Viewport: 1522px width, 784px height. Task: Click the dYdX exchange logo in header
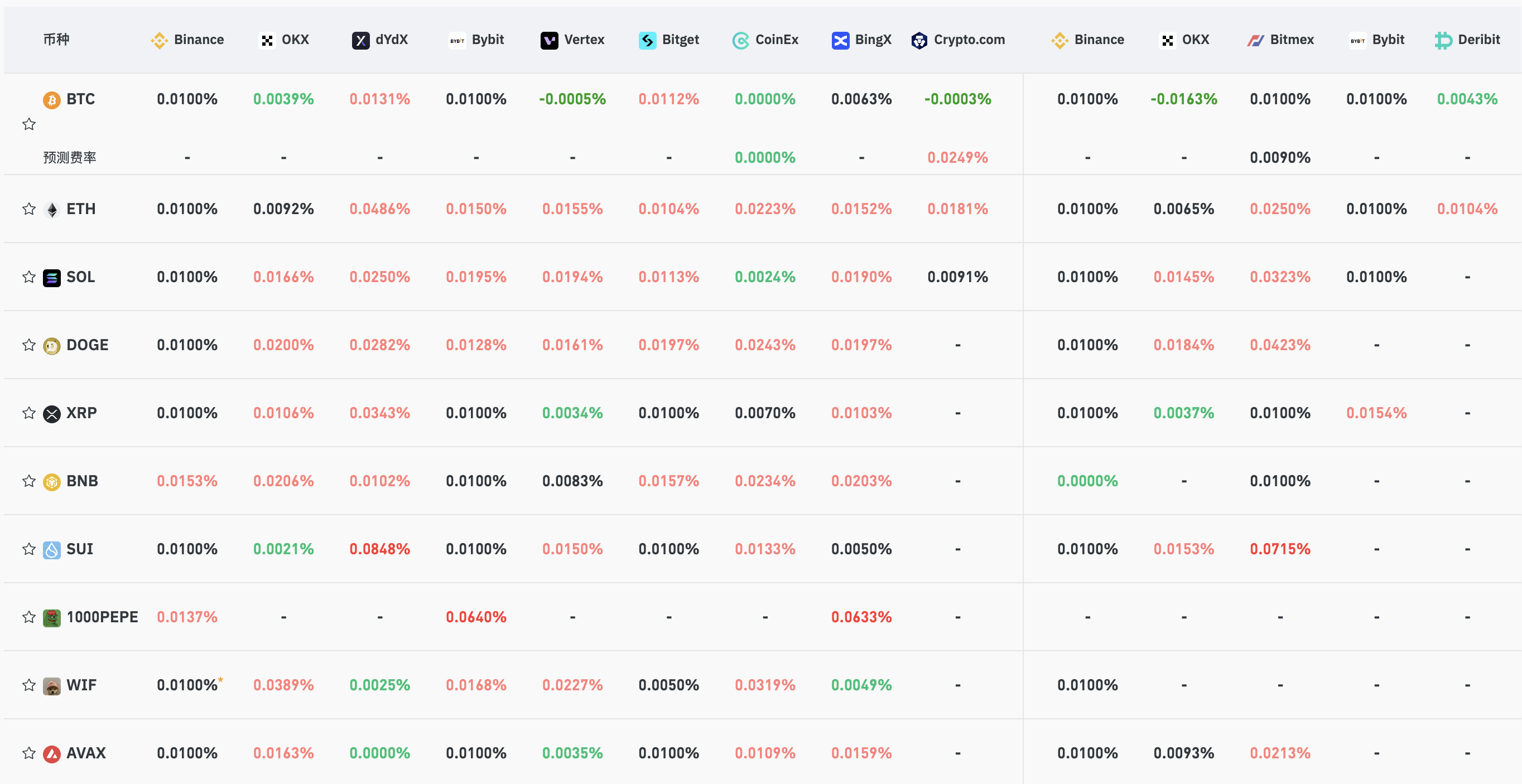click(360, 40)
